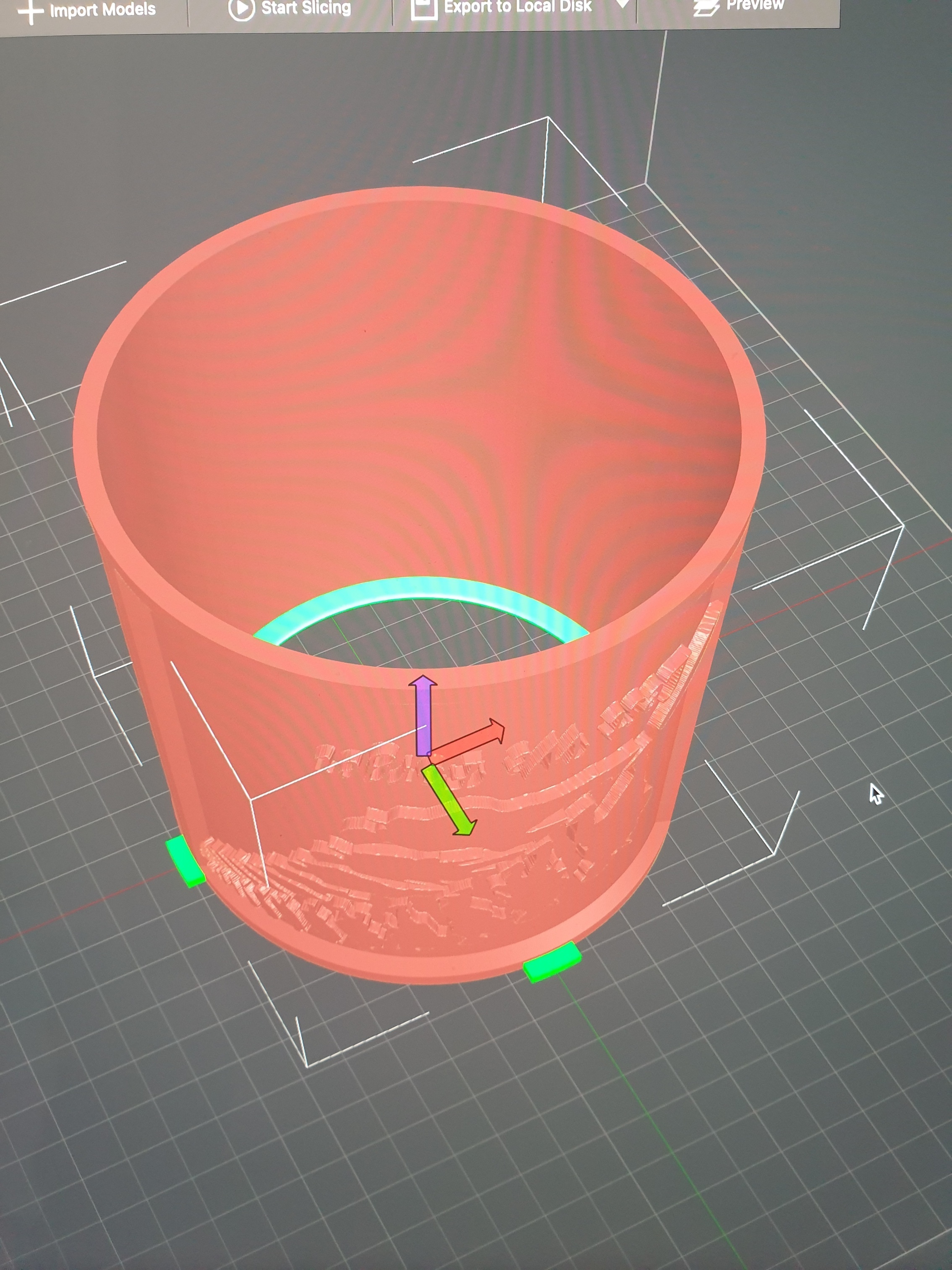Open the Preview view
The height and width of the screenshot is (1270, 952).
(x=755, y=5)
